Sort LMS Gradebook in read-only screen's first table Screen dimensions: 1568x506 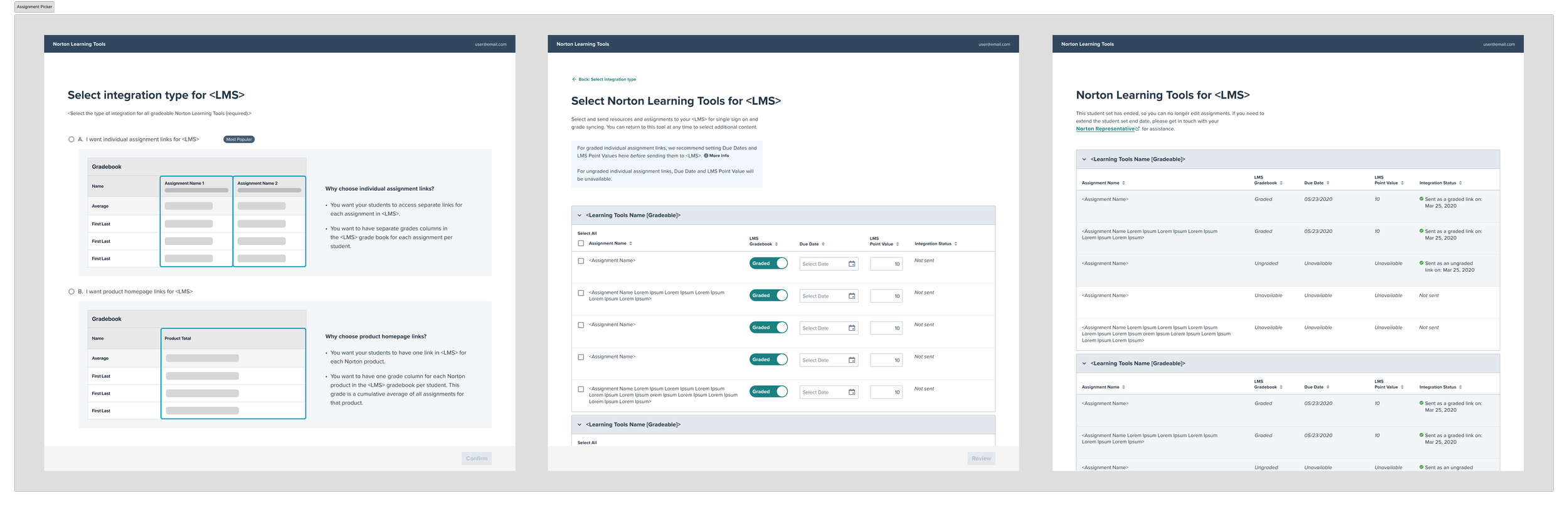[1281, 183]
